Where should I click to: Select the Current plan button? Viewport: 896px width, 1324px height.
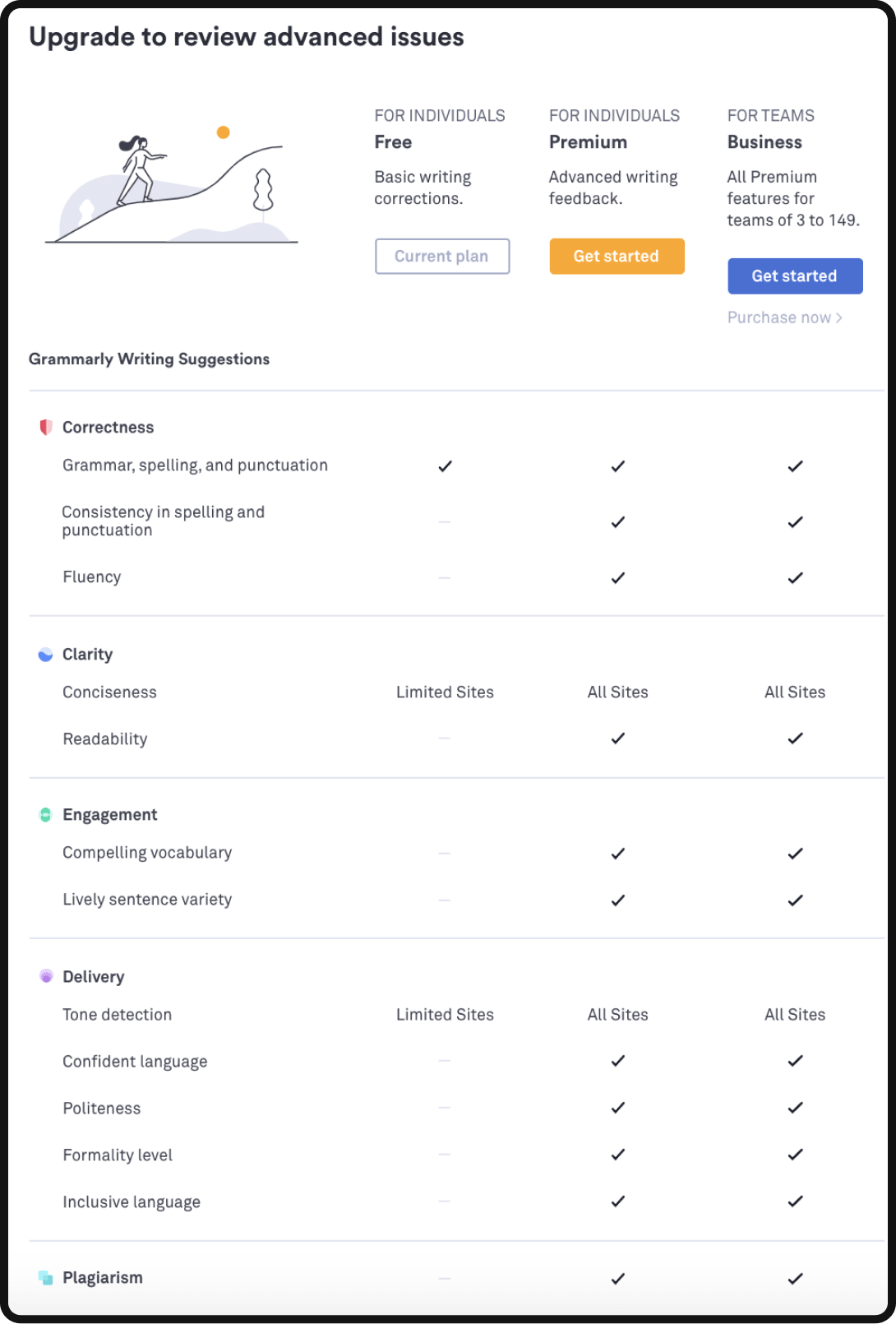pyautogui.click(x=442, y=257)
